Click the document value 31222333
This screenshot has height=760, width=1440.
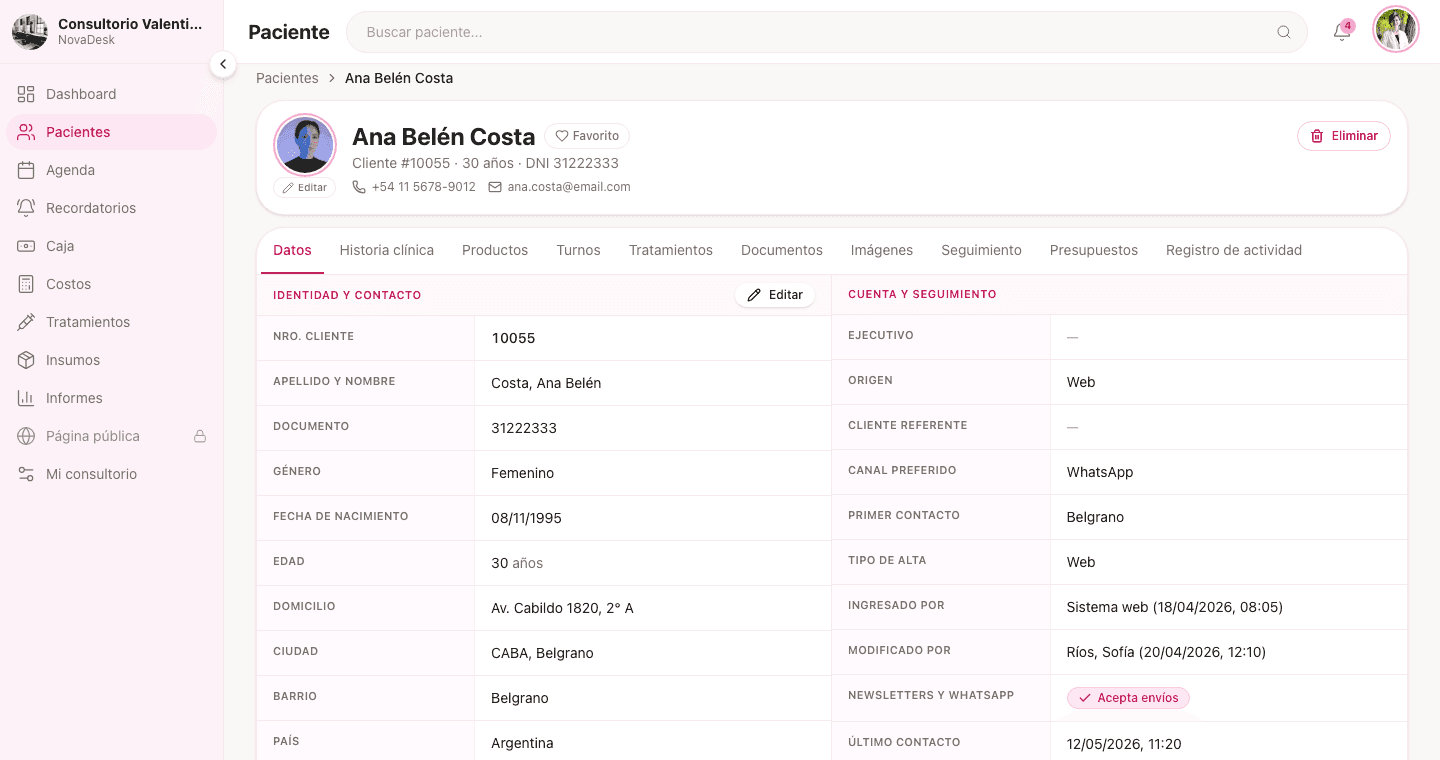pos(524,428)
